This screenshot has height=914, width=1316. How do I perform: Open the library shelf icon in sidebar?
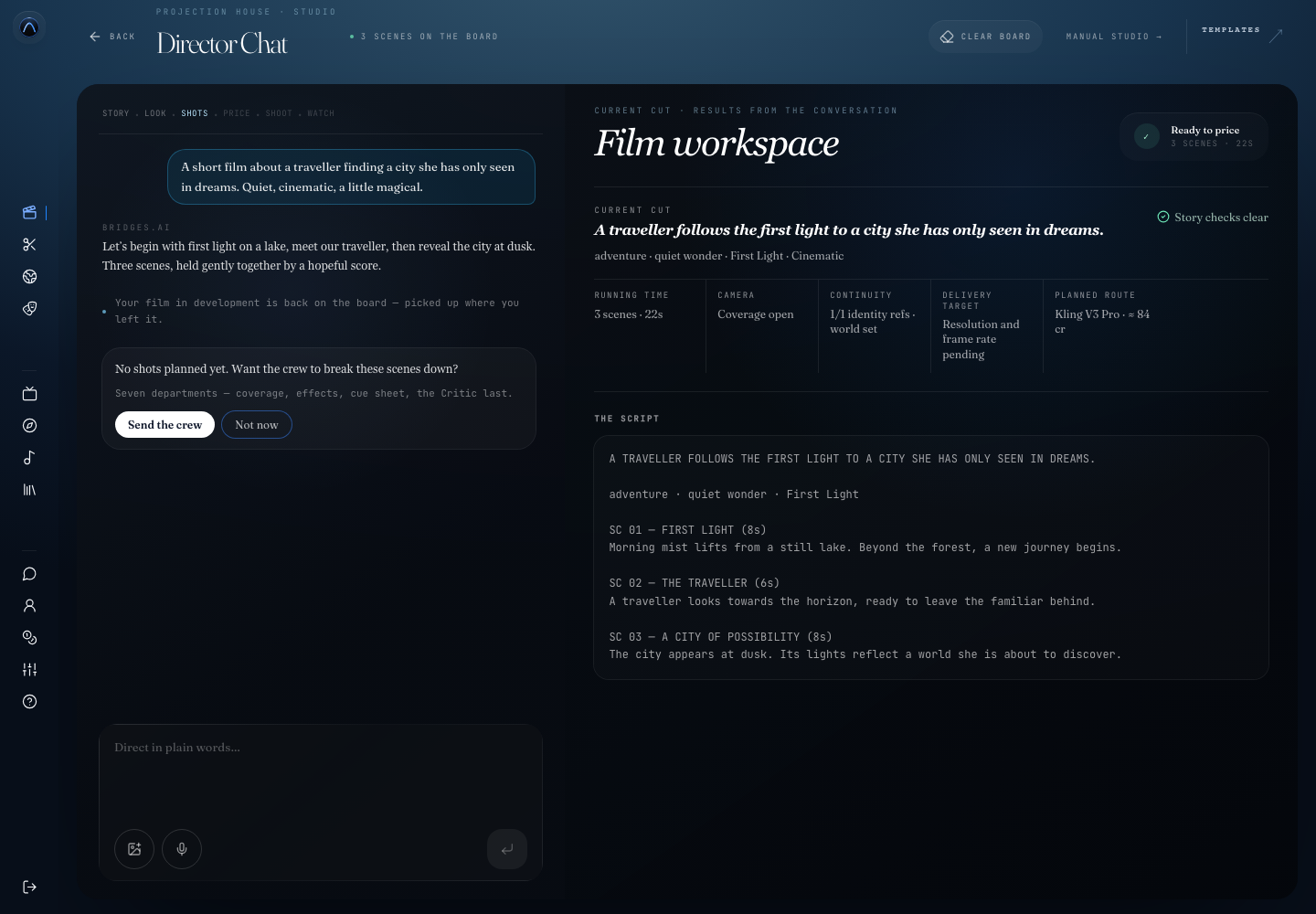(29, 490)
